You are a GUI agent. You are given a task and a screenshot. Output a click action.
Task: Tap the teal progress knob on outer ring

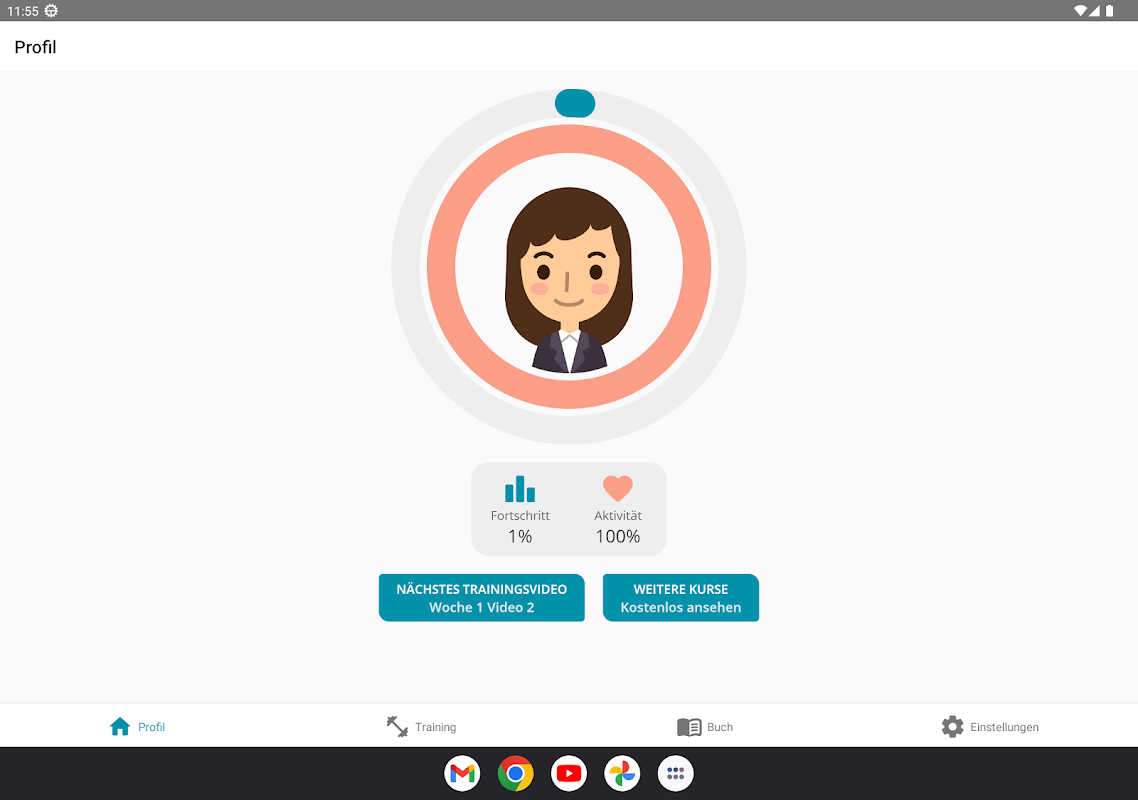[x=575, y=103]
